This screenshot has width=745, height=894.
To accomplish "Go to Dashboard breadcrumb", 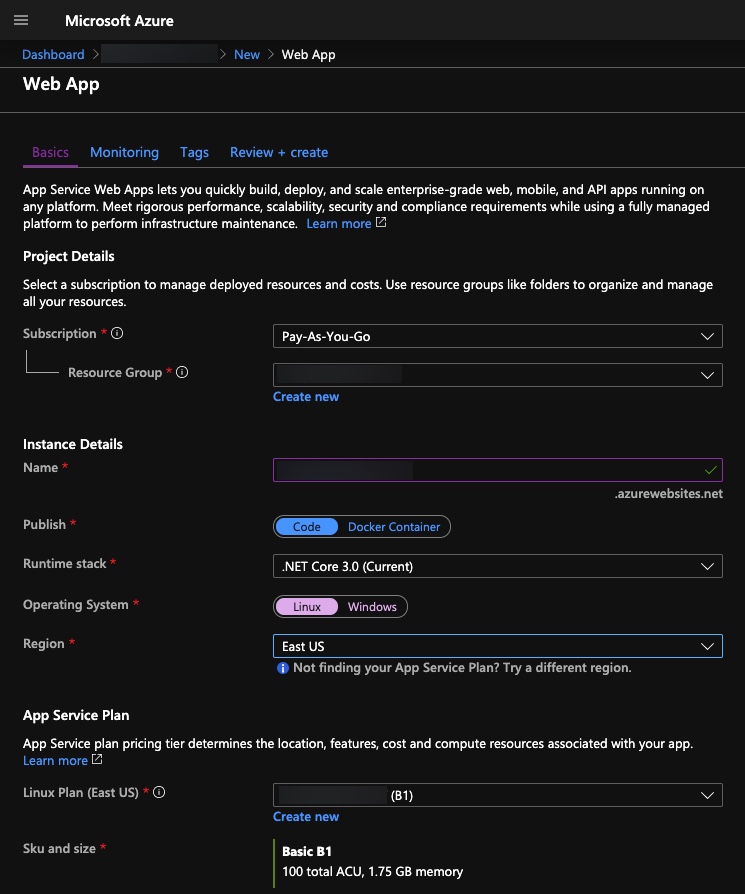I will pyautogui.click(x=53, y=54).
